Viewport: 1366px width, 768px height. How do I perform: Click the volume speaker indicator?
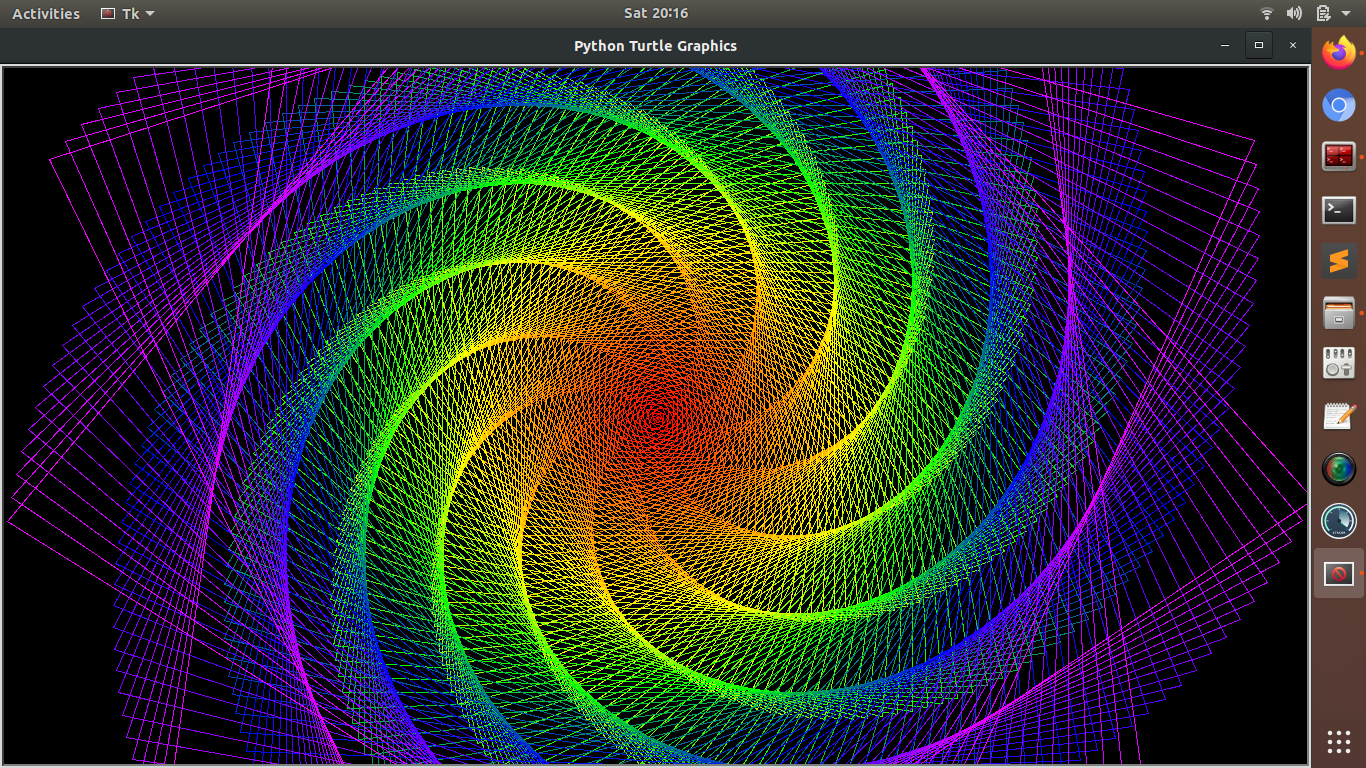pyautogui.click(x=1294, y=13)
